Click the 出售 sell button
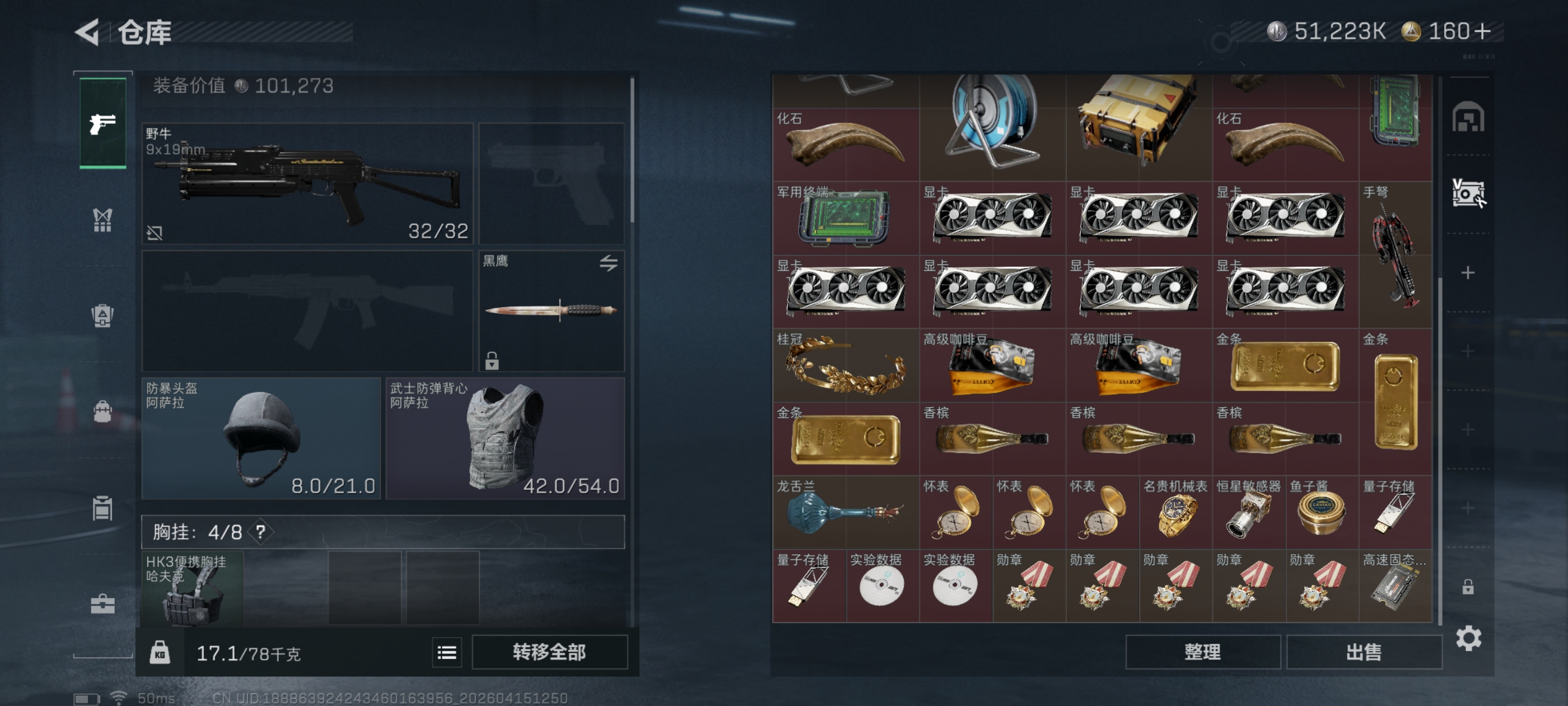 click(x=1364, y=652)
